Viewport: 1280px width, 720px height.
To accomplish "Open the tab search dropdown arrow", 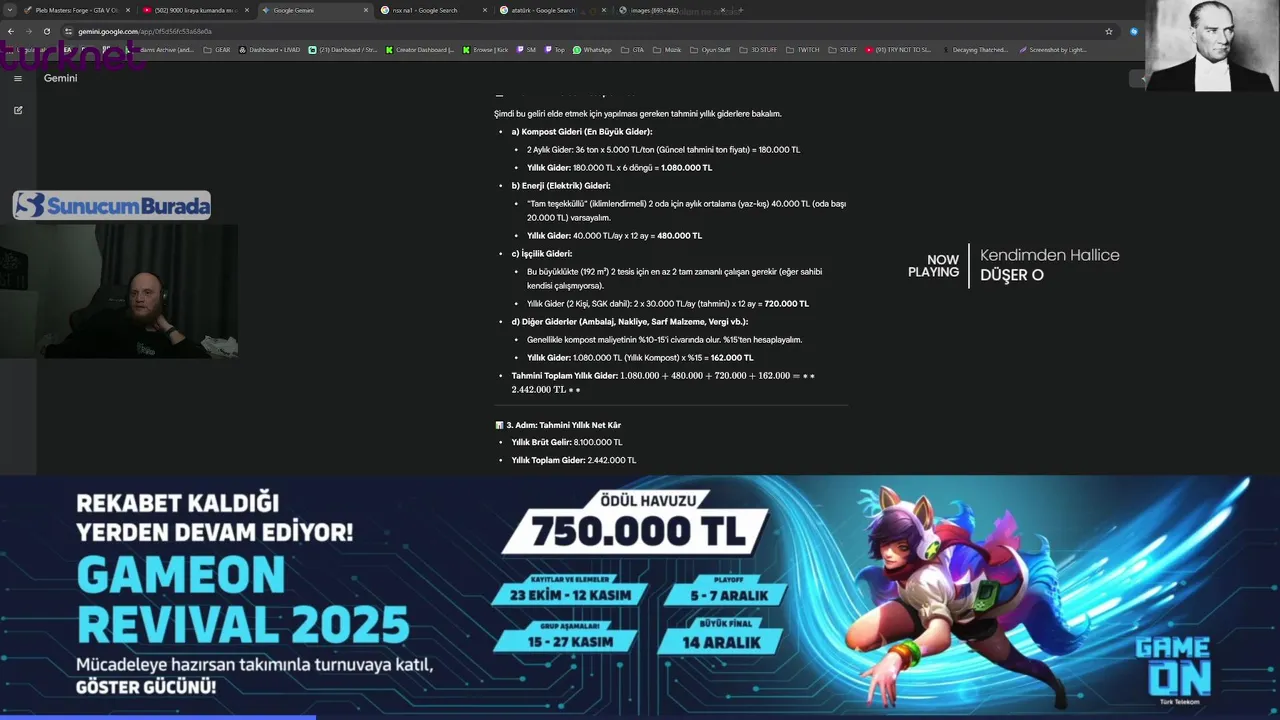I will (x=10, y=10).
